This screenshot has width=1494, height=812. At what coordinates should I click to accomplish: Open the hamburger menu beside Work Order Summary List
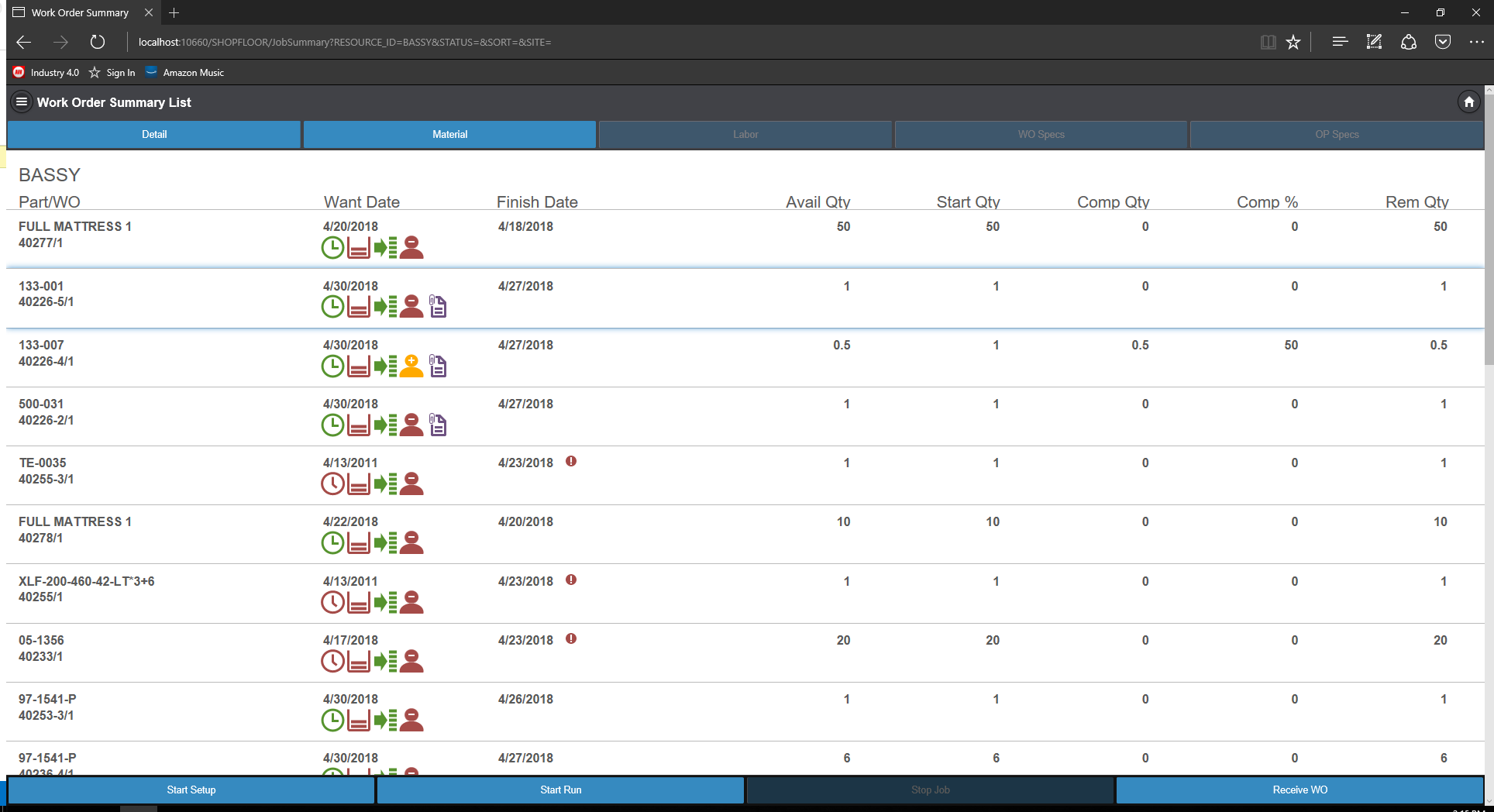(x=21, y=101)
